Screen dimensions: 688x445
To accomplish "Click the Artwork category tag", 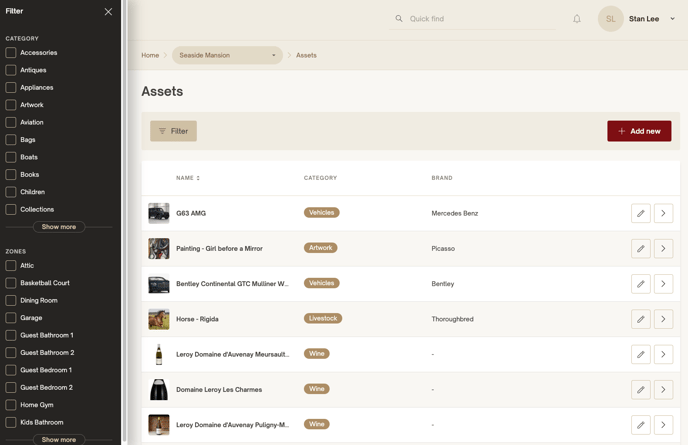I will click(321, 248).
